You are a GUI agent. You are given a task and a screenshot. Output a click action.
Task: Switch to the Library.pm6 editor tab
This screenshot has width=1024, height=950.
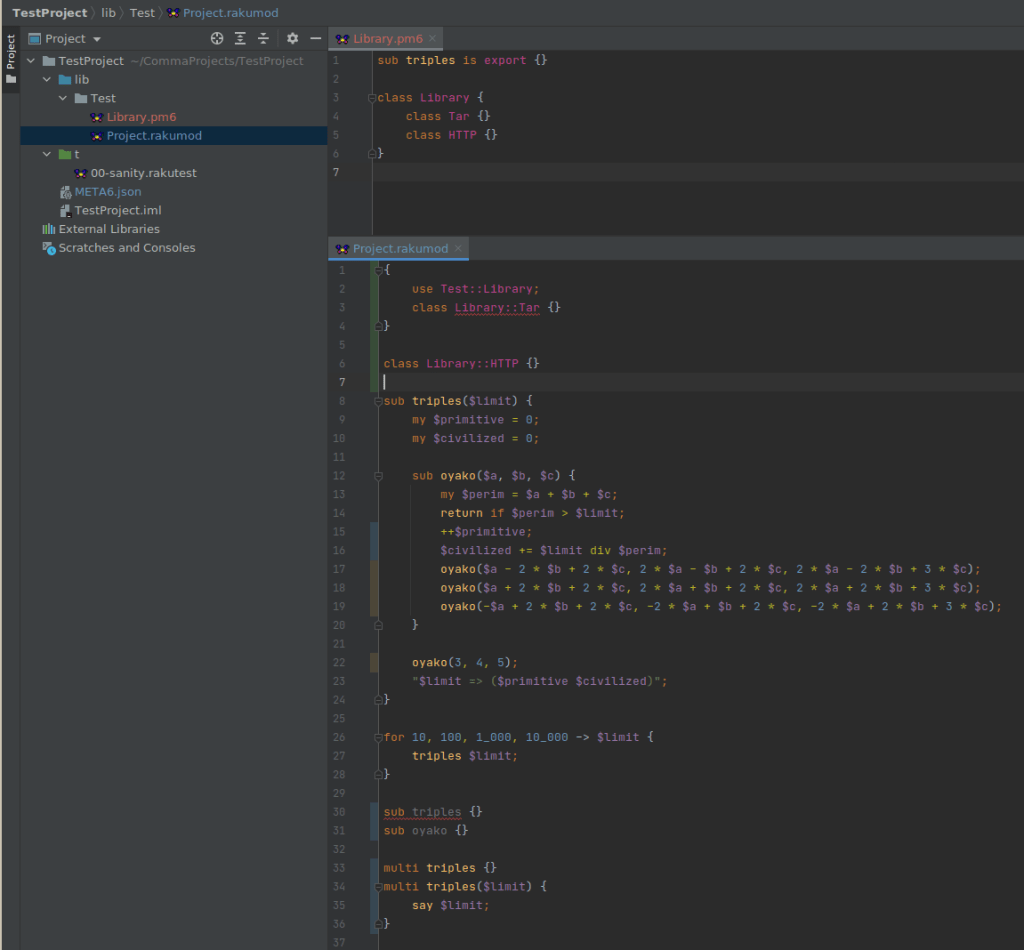tap(388, 39)
